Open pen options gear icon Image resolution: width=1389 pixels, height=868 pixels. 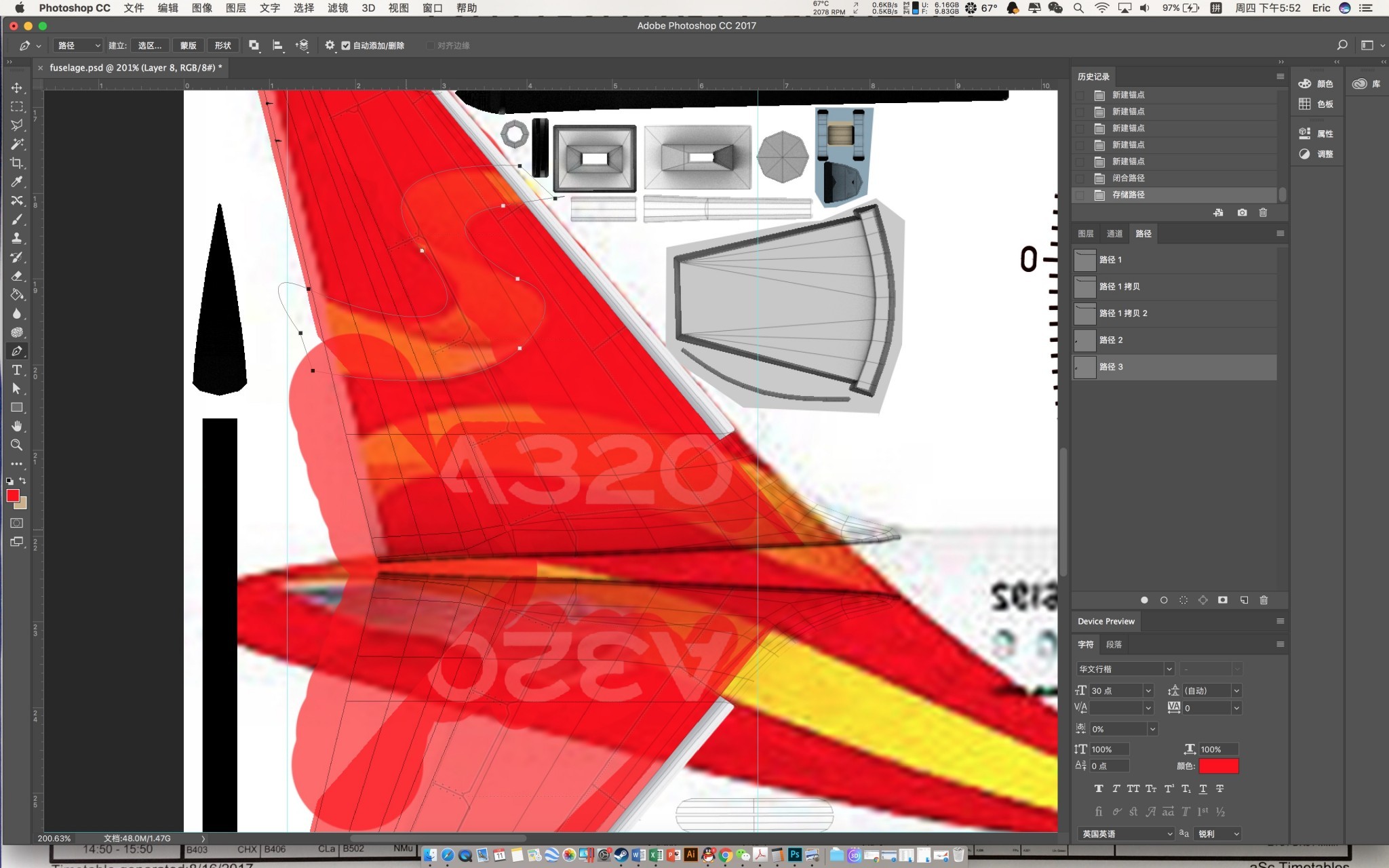coord(330,45)
